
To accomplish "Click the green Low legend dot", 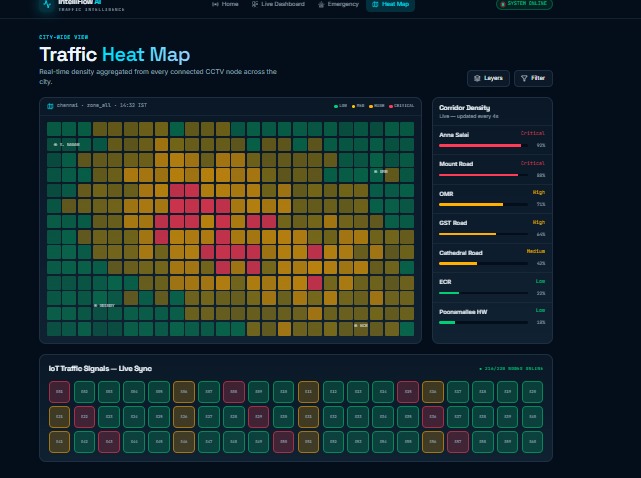I will (x=336, y=106).
